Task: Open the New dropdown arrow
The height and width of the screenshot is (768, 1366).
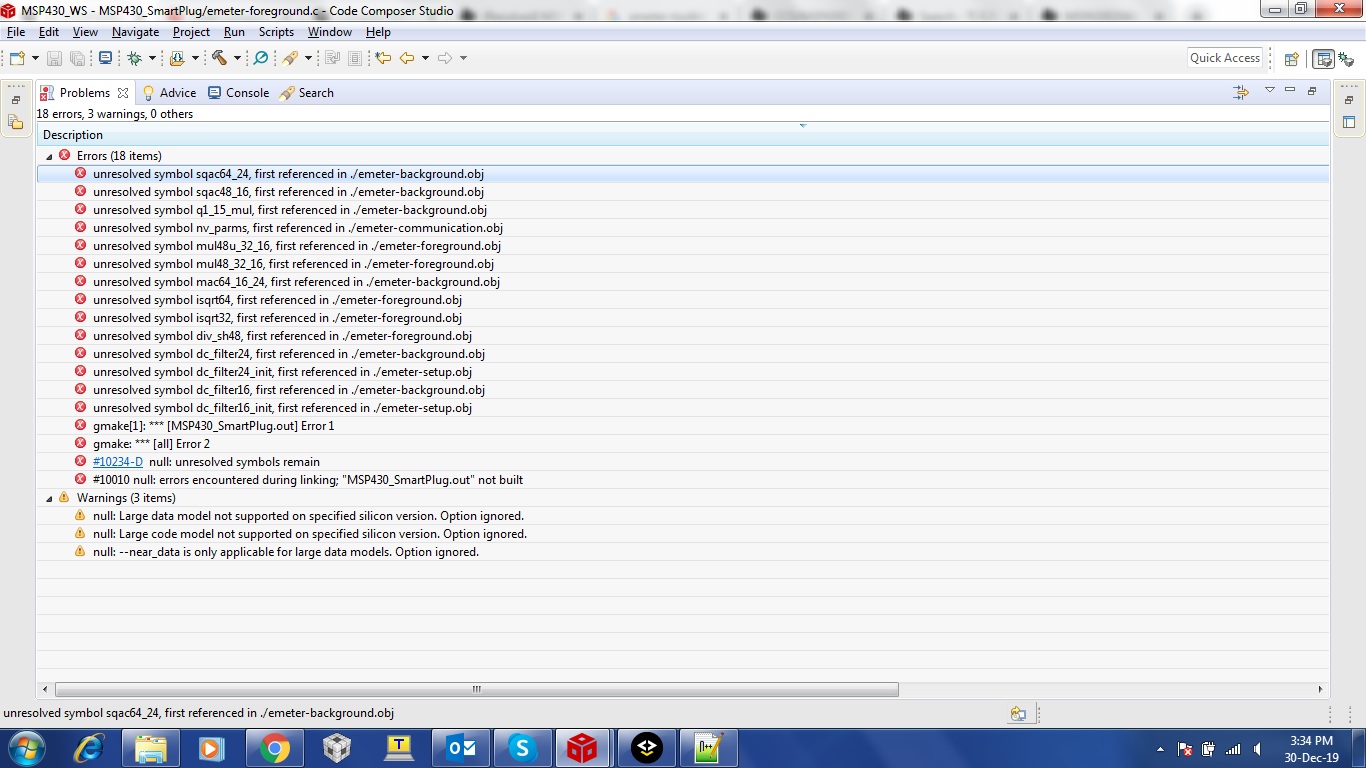Action: tap(35, 58)
